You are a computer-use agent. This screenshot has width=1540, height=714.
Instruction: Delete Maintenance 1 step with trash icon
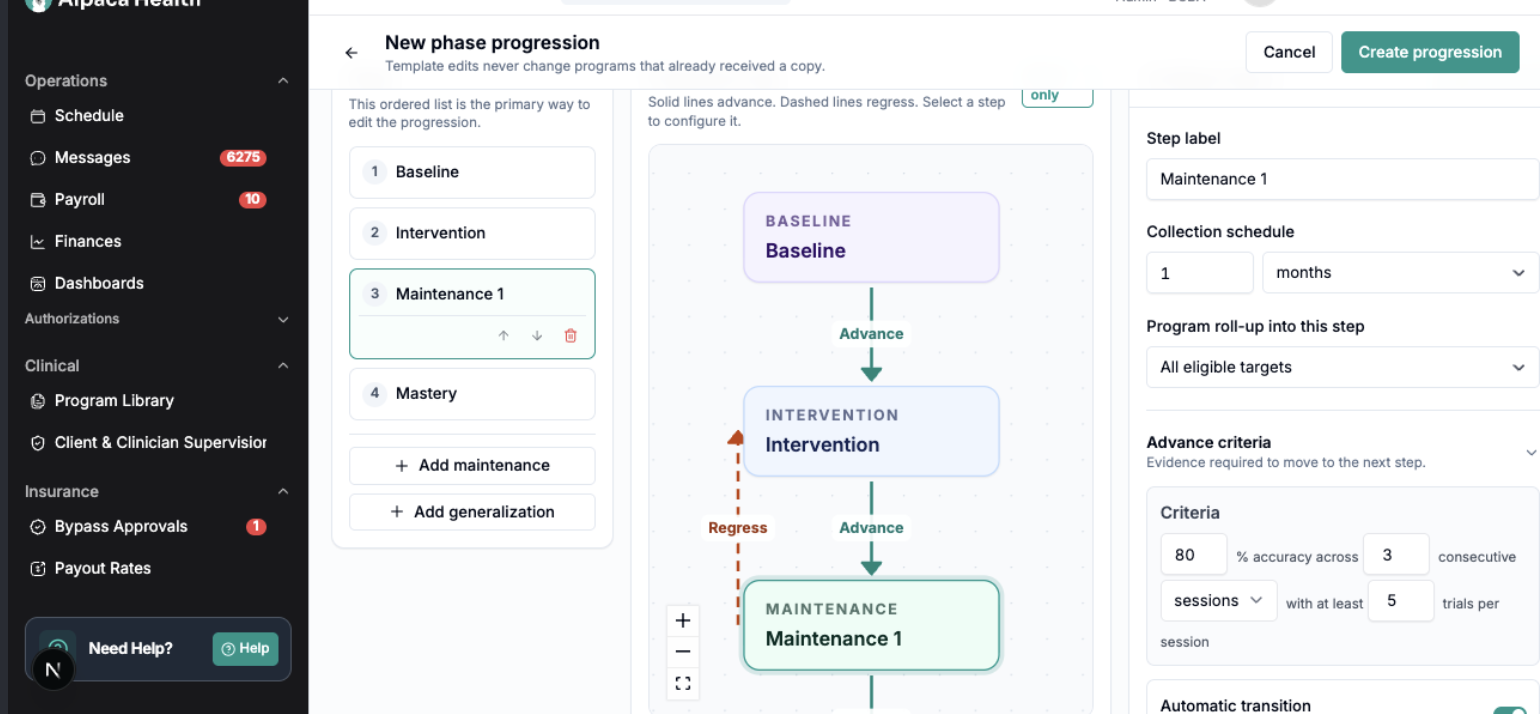[x=571, y=336]
